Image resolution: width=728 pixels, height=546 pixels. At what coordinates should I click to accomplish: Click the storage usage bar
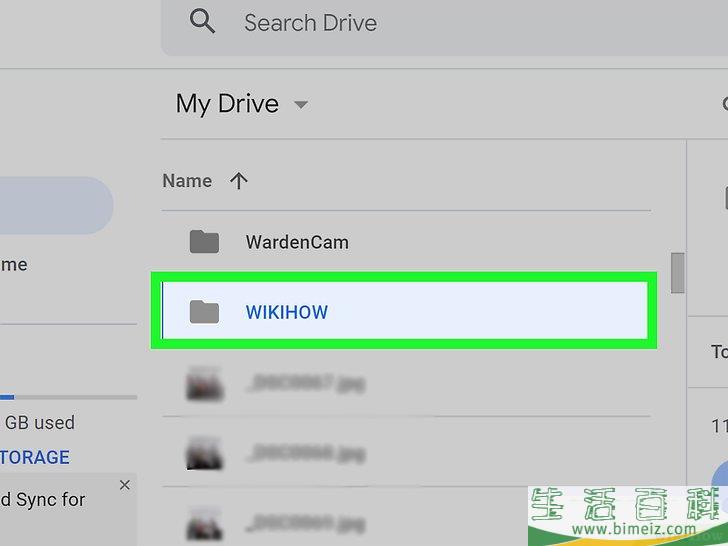point(68,397)
